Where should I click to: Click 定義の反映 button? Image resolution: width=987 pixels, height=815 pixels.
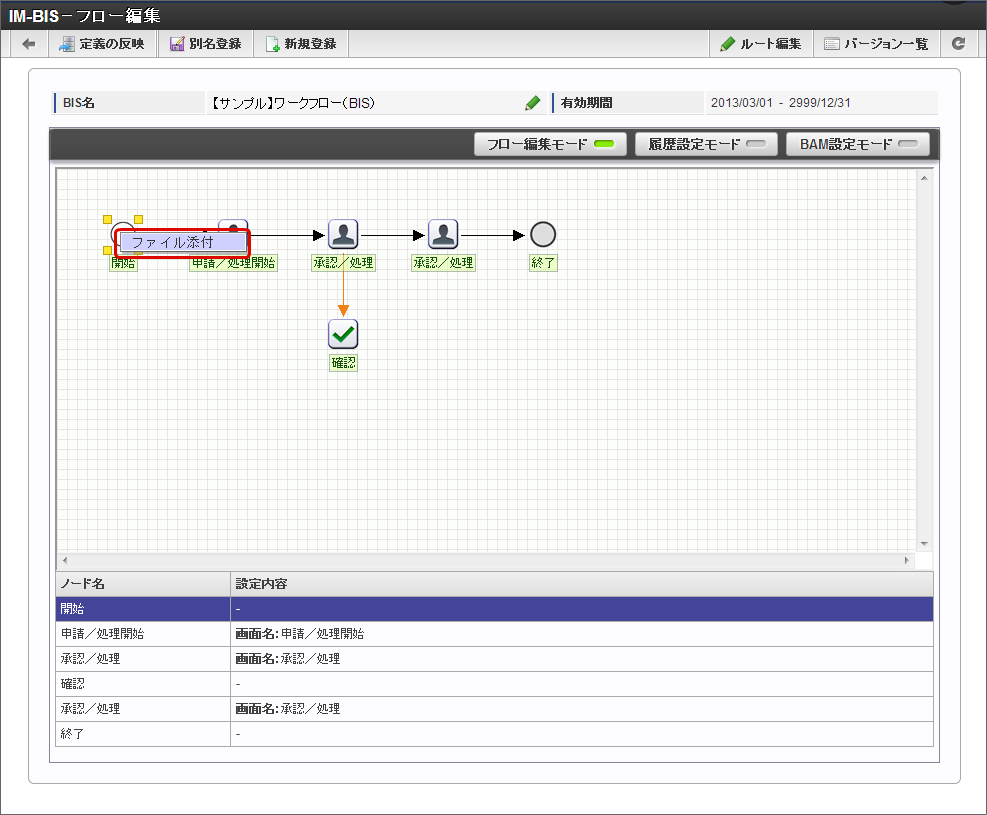click(102, 44)
